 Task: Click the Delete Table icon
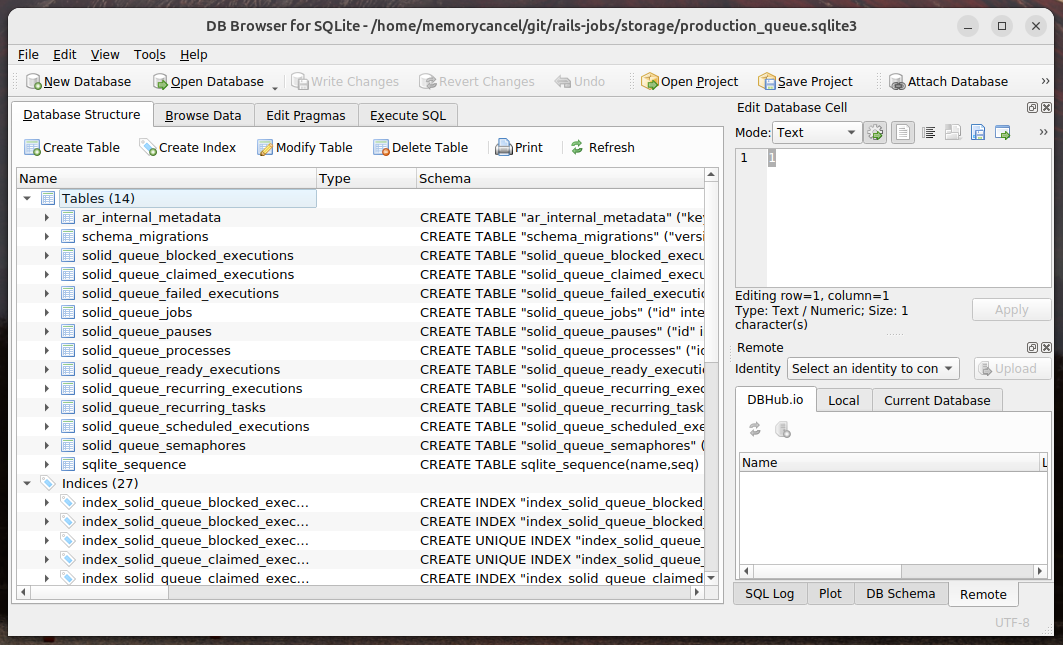click(381, 147)
